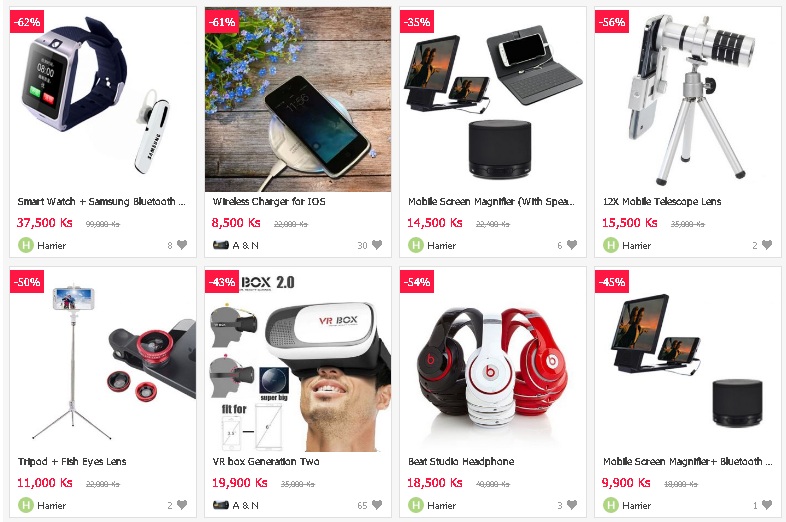Click heart icon on Wireless Charger for IOS
This screenshot has width=786, height=522.
(377, 245)
